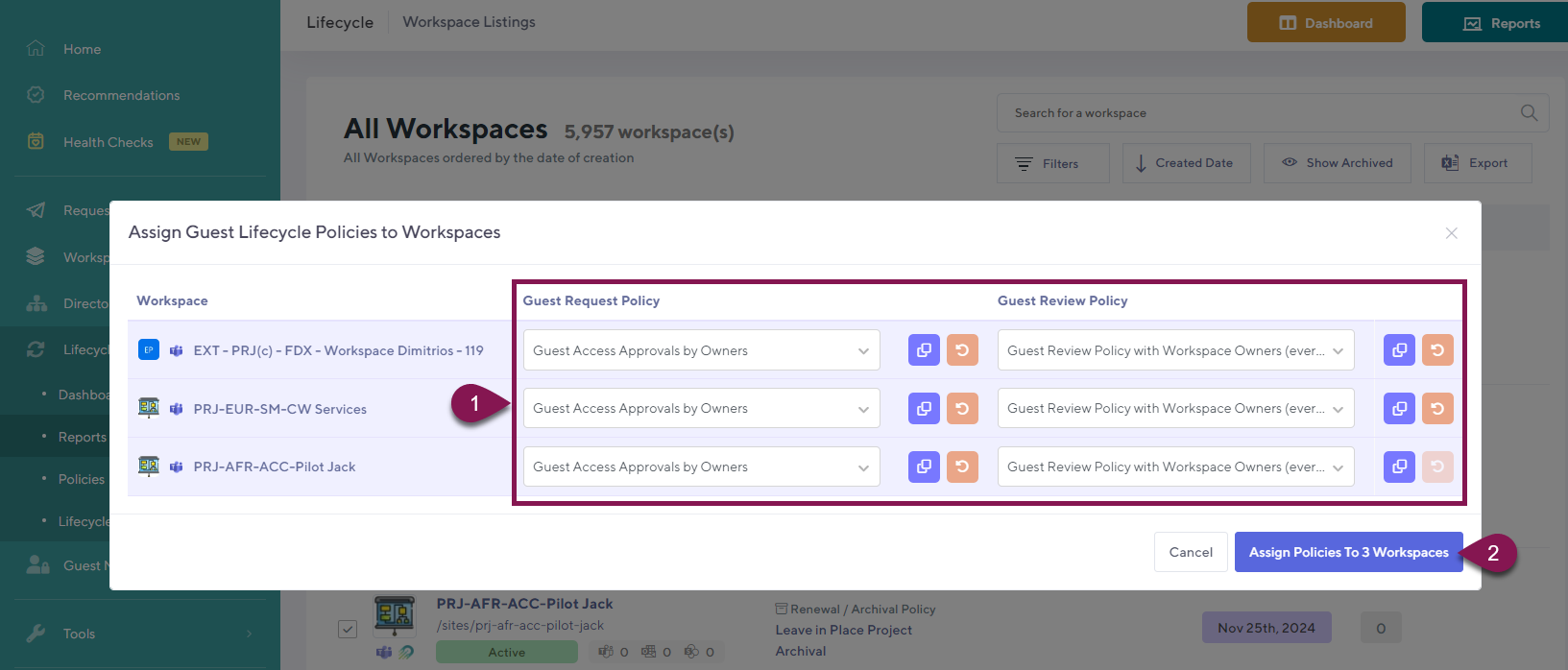Close the Assign Guest Lifecycle Policies dialog
This screenshot has width=1568, height=670.
1451,233
